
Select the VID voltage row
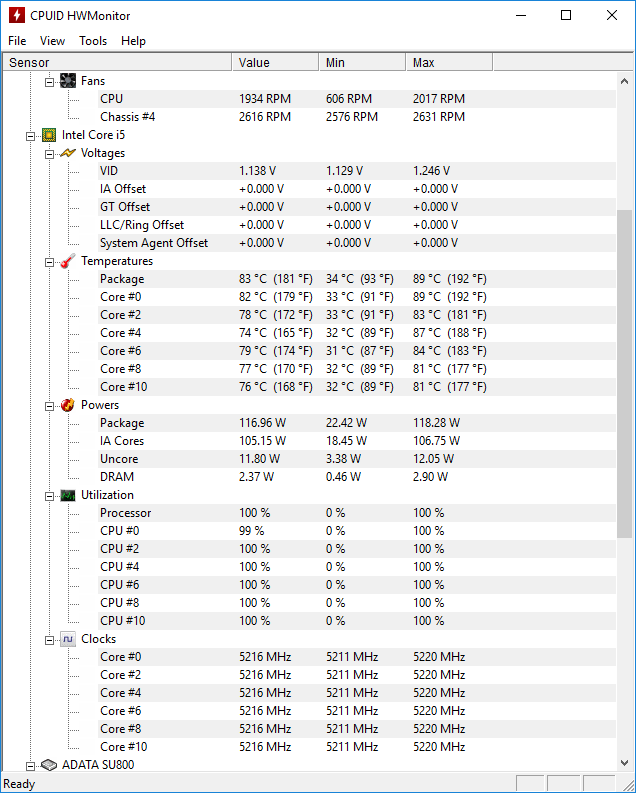pyautogui.click(x=357, y=171)
